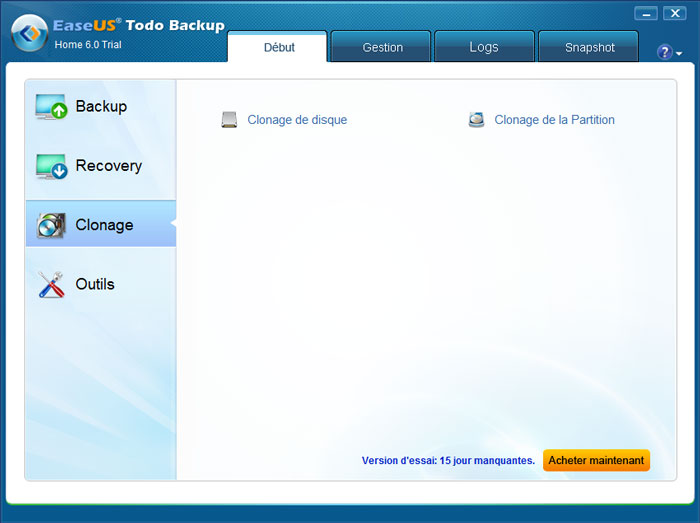Viewport: 700px width, 523px height.
Task: Click the EaseUS logo icon
Action: [x=29, y=33]
